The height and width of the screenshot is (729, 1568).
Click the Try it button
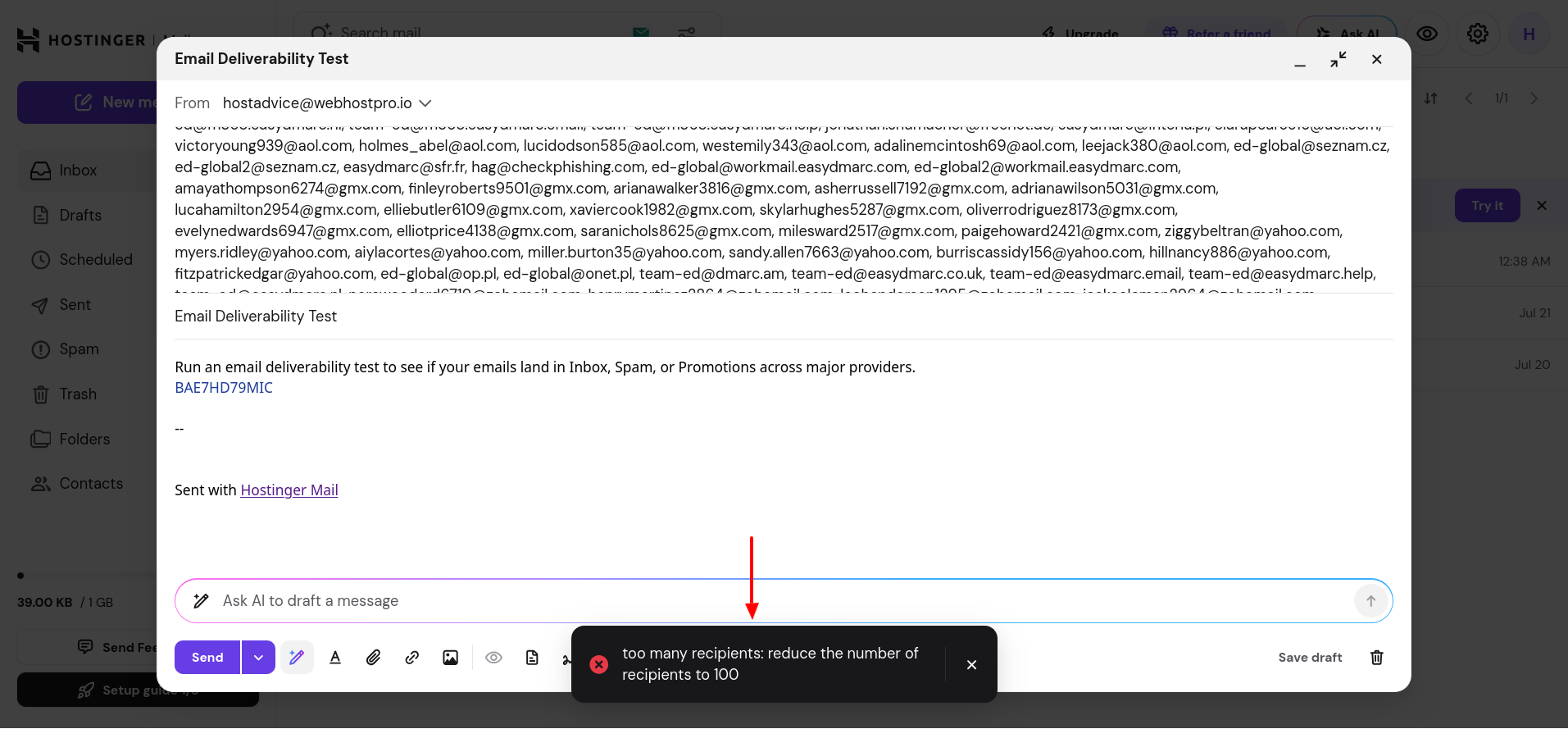click(x=1487, y=206)
